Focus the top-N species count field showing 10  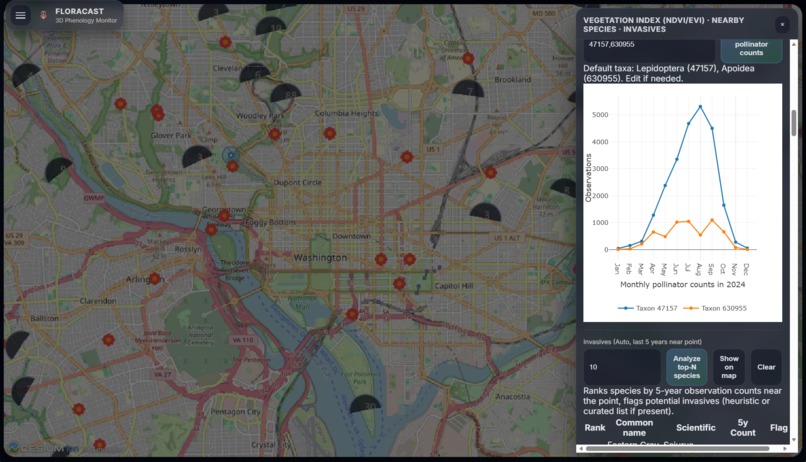click(x=622, y=367)
